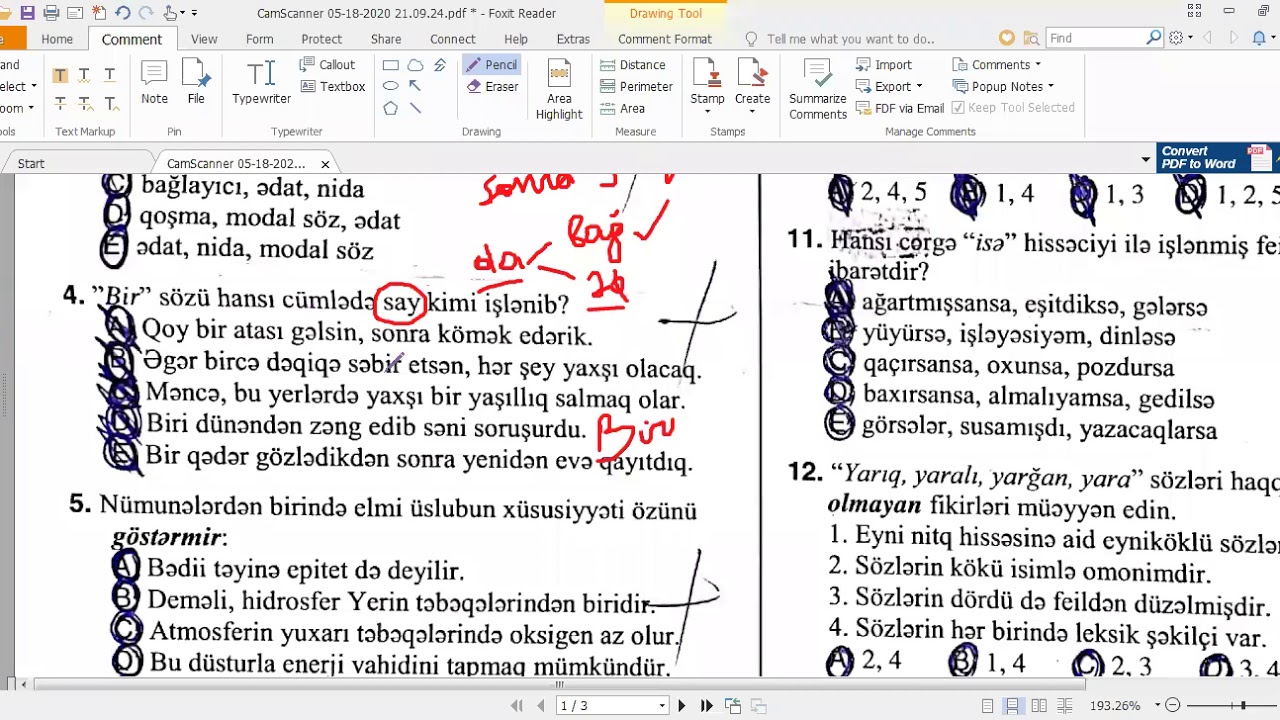Screen dimensions: 1280x720
Task: Select the Polyline drawing tool
Action: tap(439, 65)
